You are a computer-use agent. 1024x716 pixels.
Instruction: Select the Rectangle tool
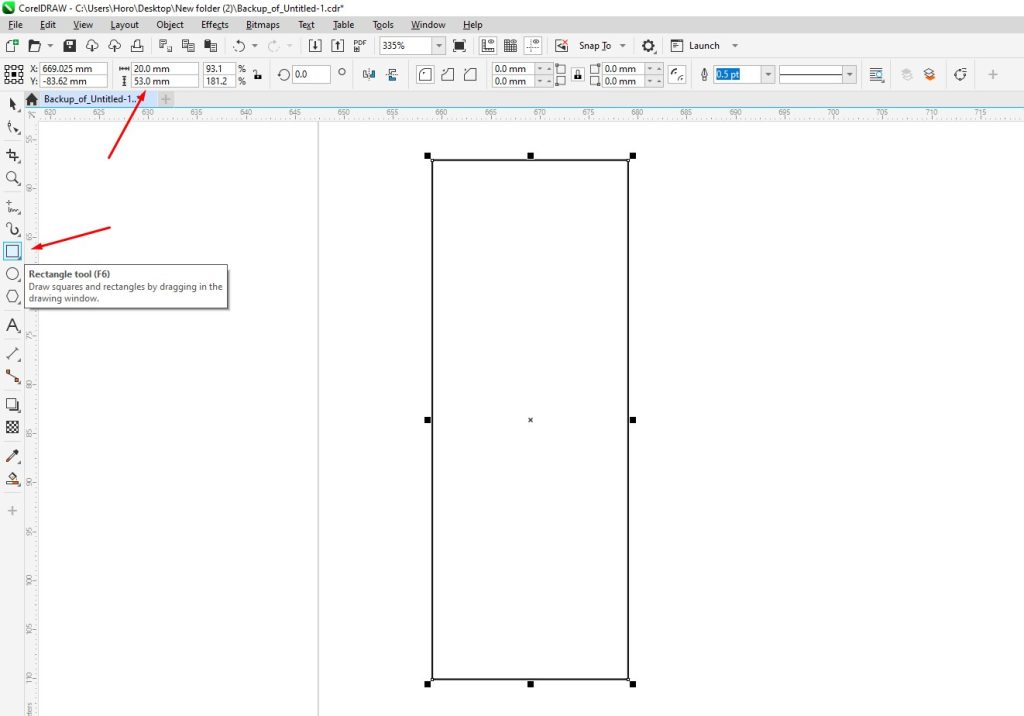click(x=13, y=250)
